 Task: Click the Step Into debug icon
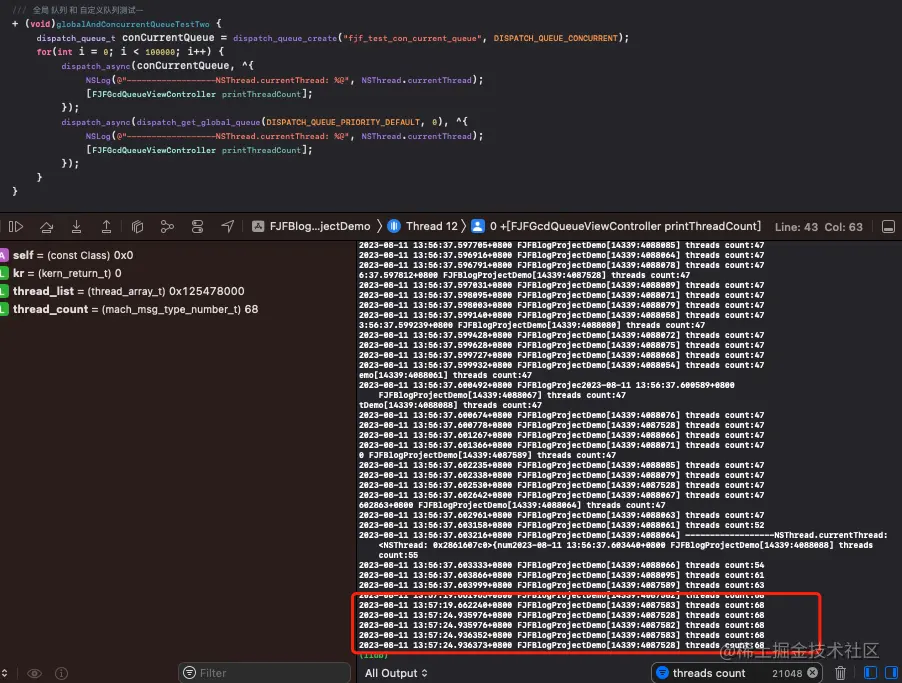pyautogui.click(x=76, y=227)
